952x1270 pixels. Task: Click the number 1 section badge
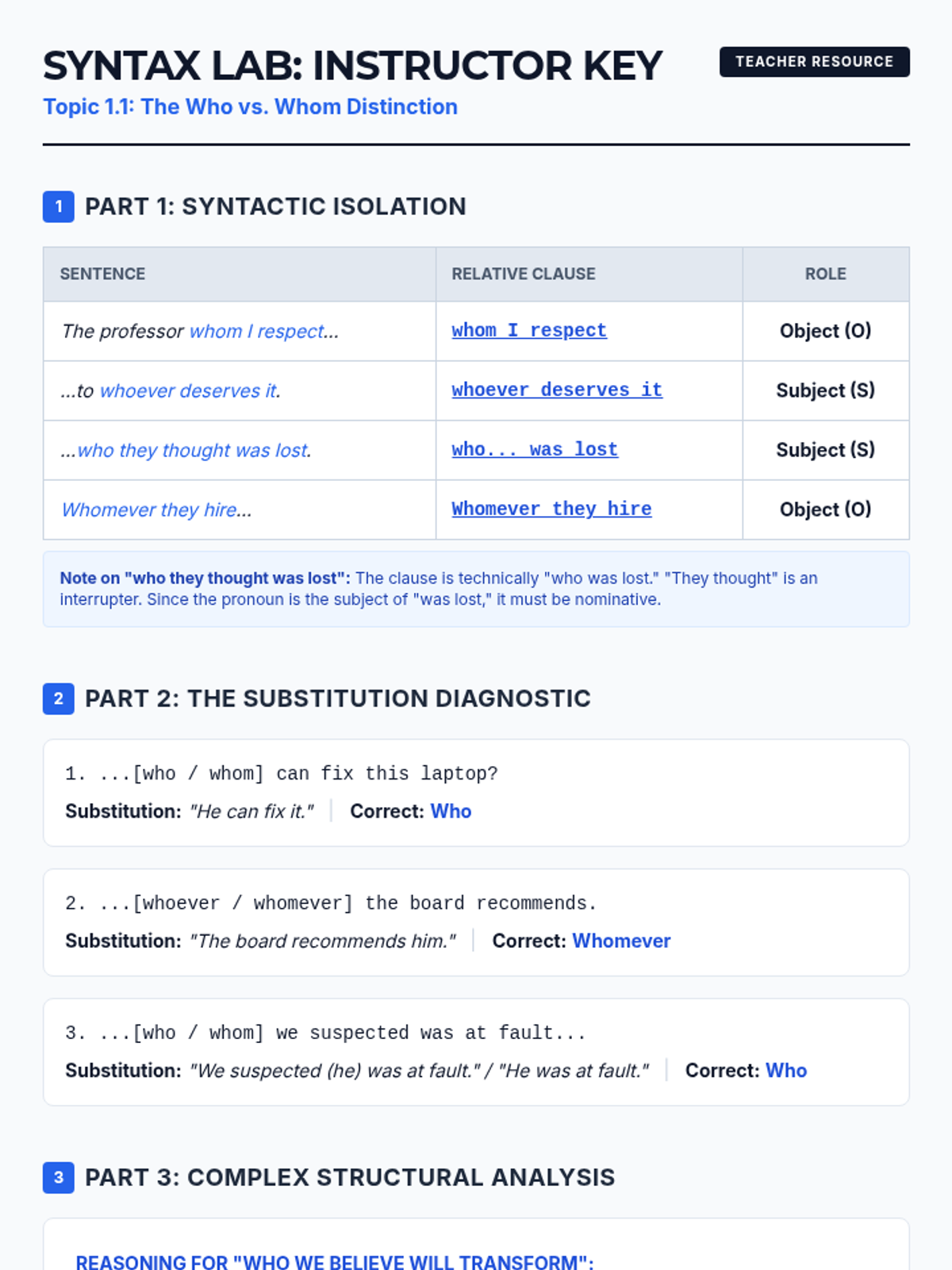58,206
